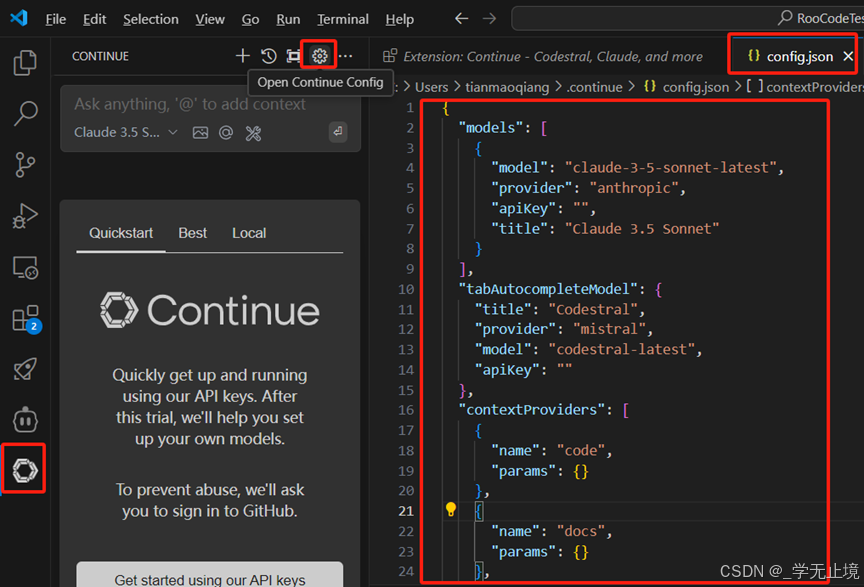Viewport: 864px width, 587px height.
Task: Click the 'tianmaoqiang' breadcrumb segment
Action: pyautogui.click(x=507, y=87)
